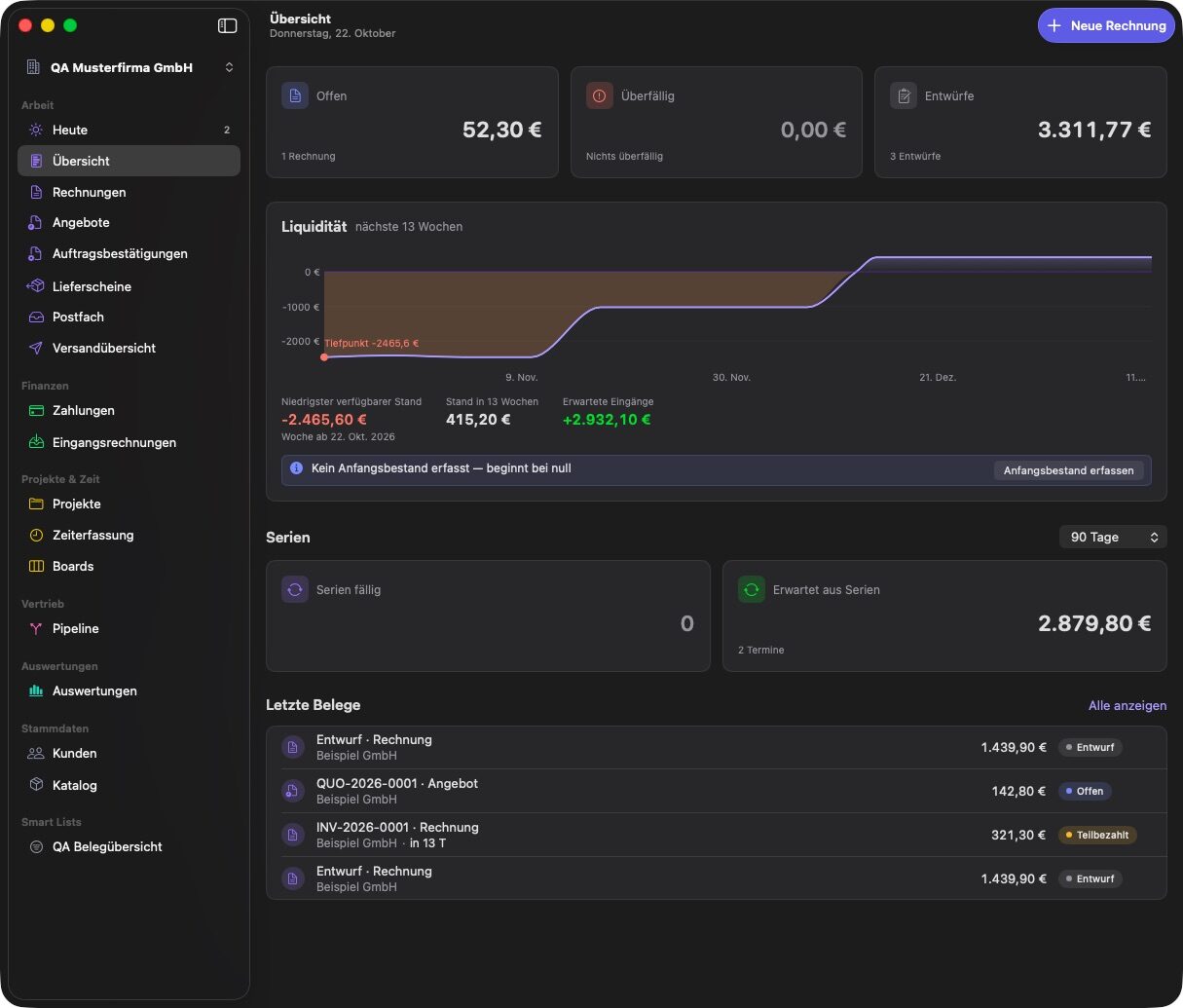This screenshot has width=1183, height=1008.
Task: Click the 2 Termine label
Action: pyautogui.click(x=761, y=650)
